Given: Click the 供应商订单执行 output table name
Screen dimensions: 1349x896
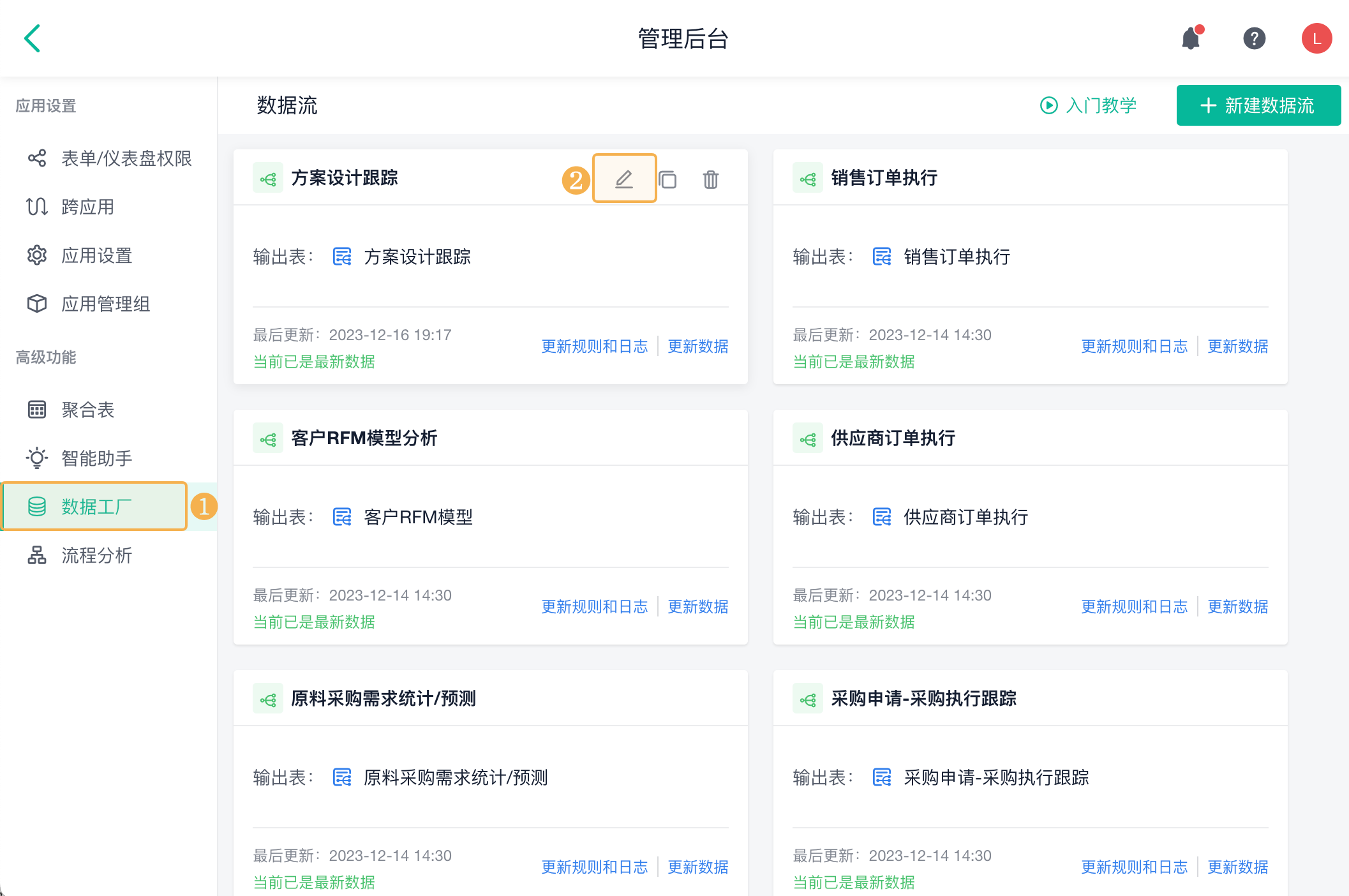Looking at the screenshot, I should [966, 517].
